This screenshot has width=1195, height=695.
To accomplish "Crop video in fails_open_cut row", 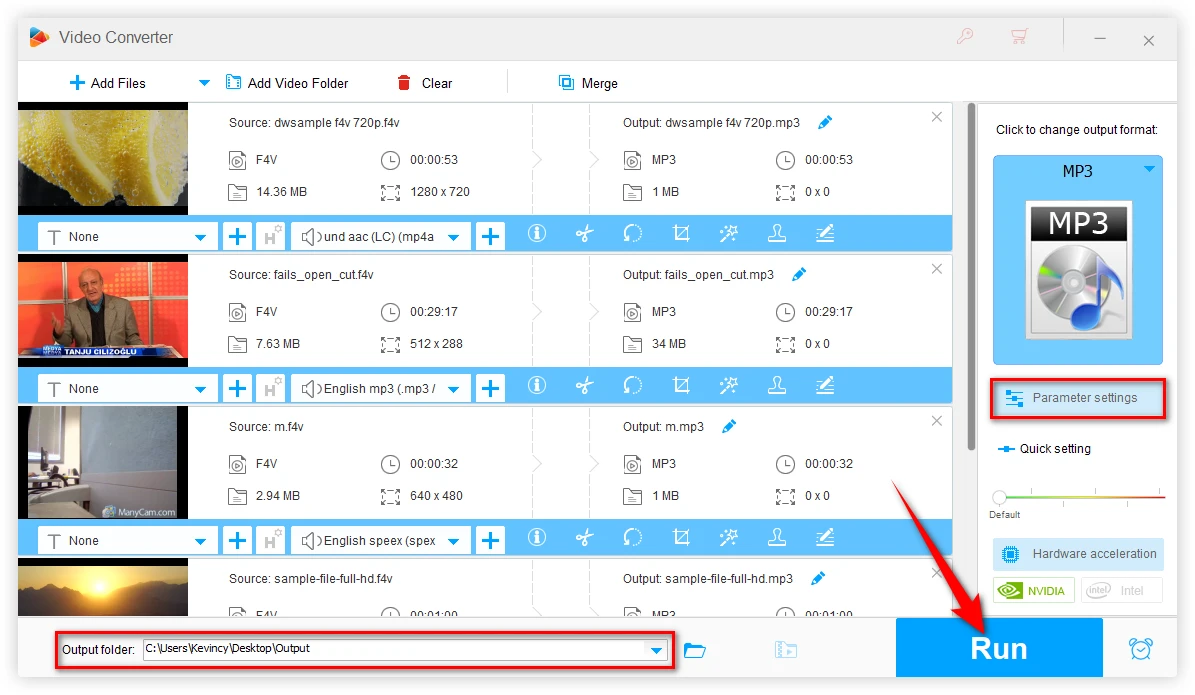I will point(681,386).
